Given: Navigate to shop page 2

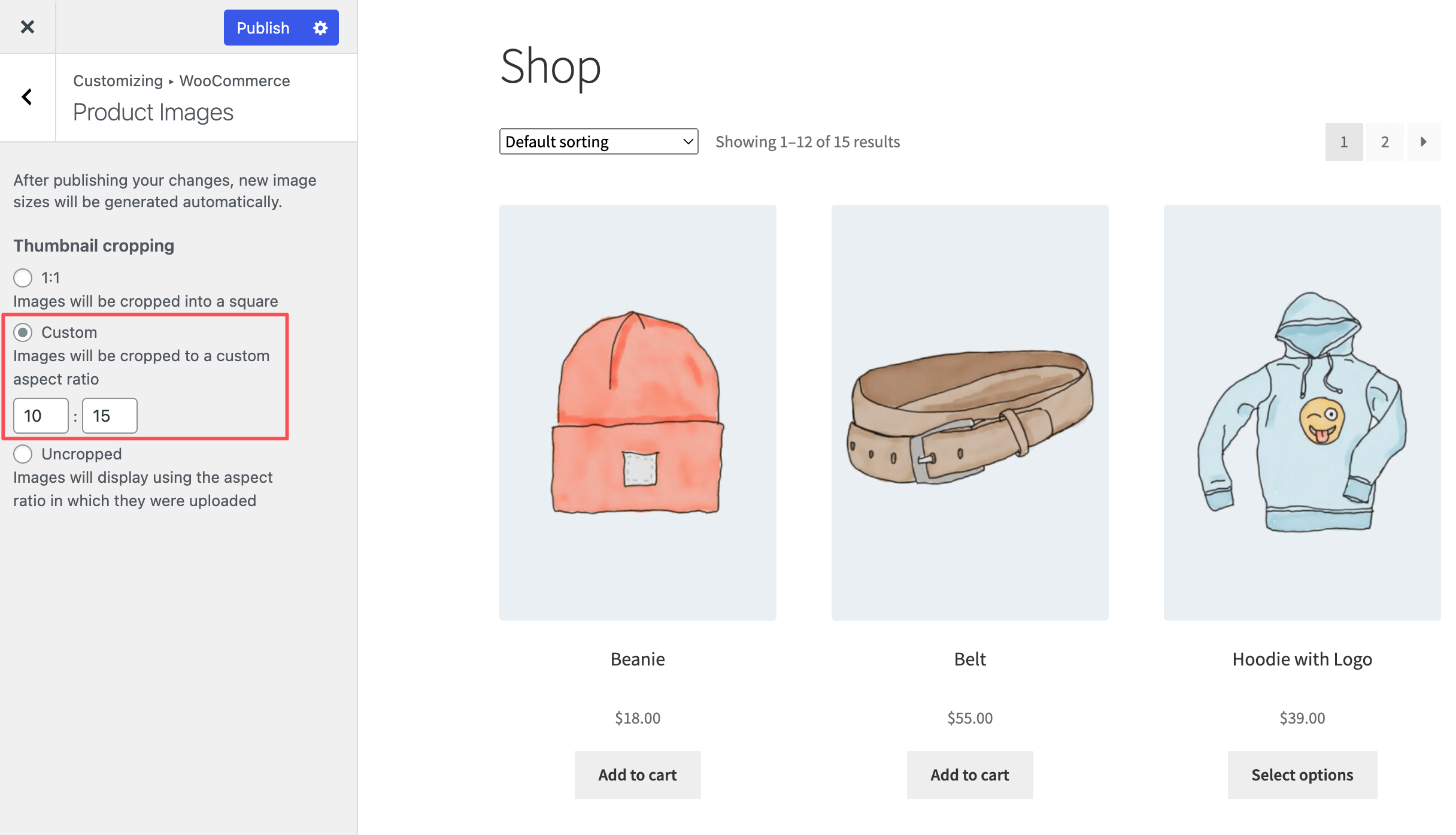Looking at the screenshot, I should pos(1385,141).
